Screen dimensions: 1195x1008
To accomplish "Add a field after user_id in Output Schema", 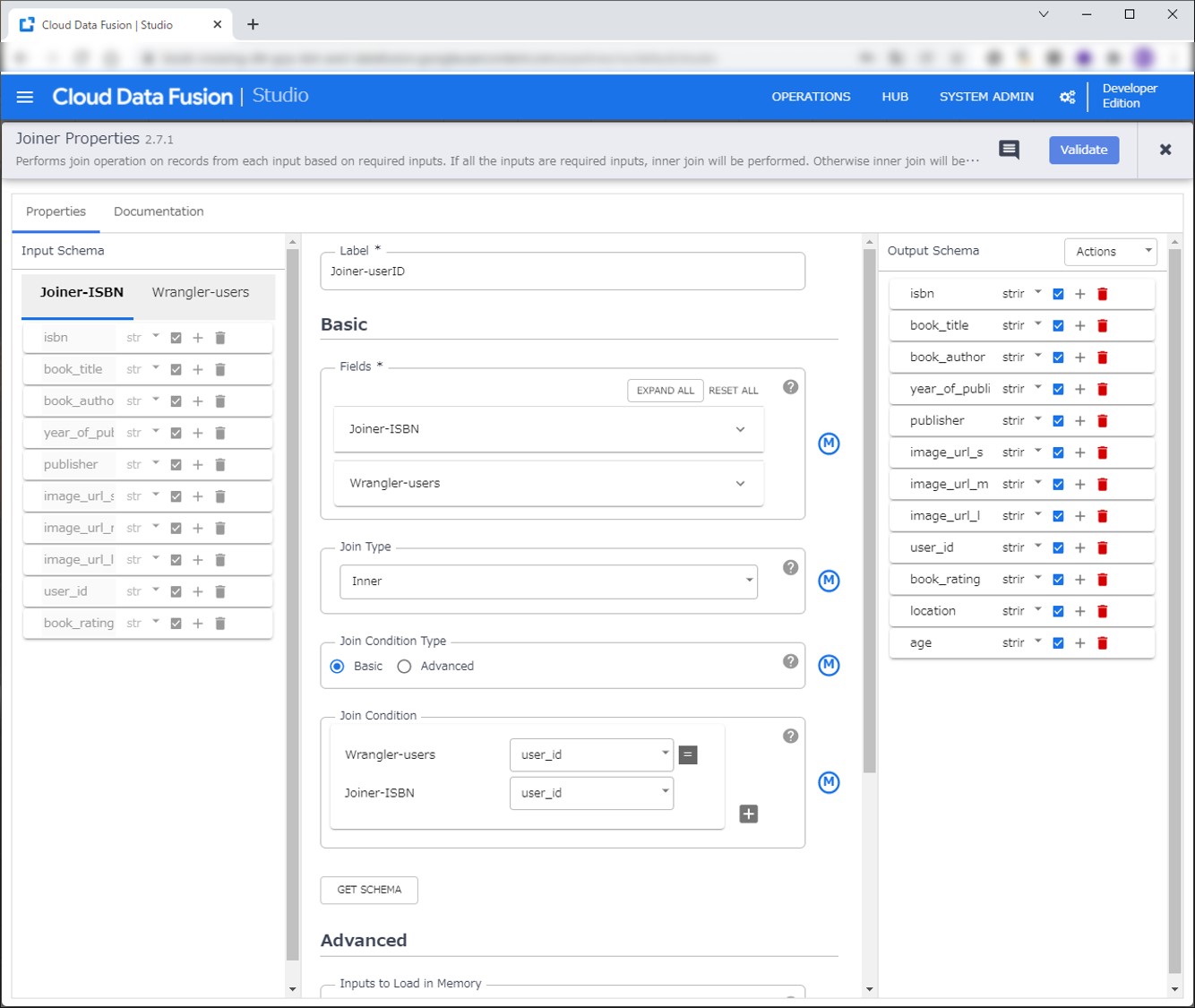I will [1080, 547].
